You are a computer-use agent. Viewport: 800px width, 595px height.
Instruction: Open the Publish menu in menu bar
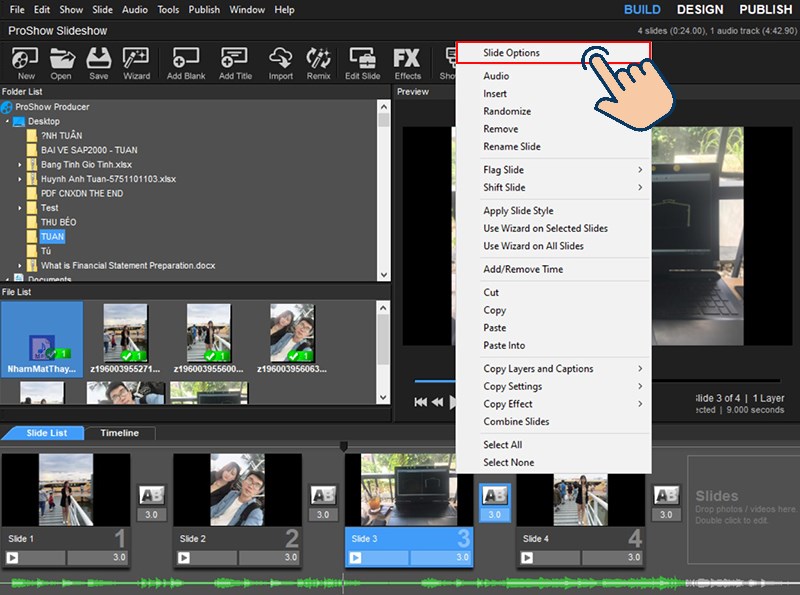pos(204,10)
